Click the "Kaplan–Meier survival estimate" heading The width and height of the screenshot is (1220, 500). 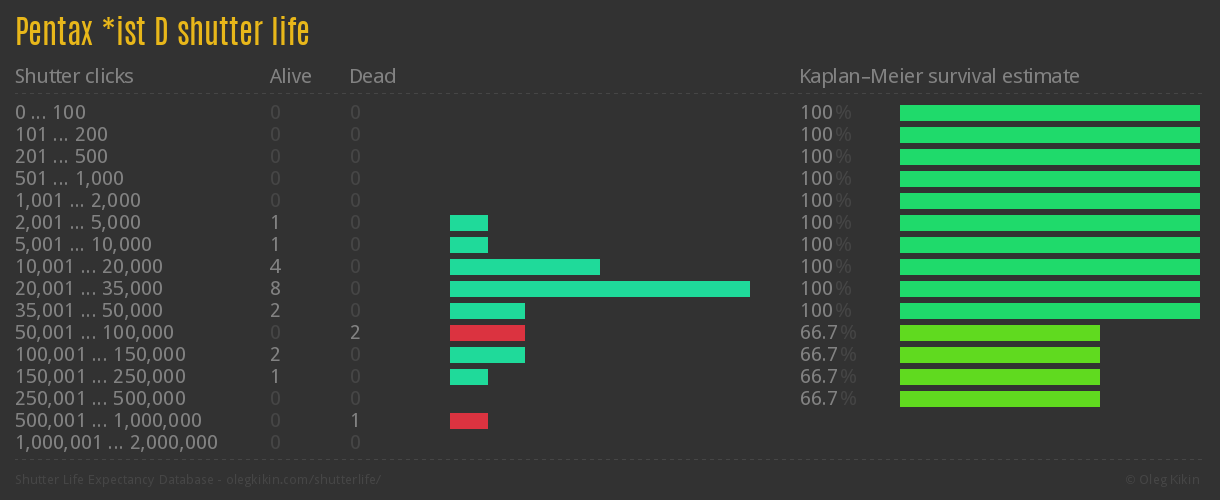click(x=939, y=76)
